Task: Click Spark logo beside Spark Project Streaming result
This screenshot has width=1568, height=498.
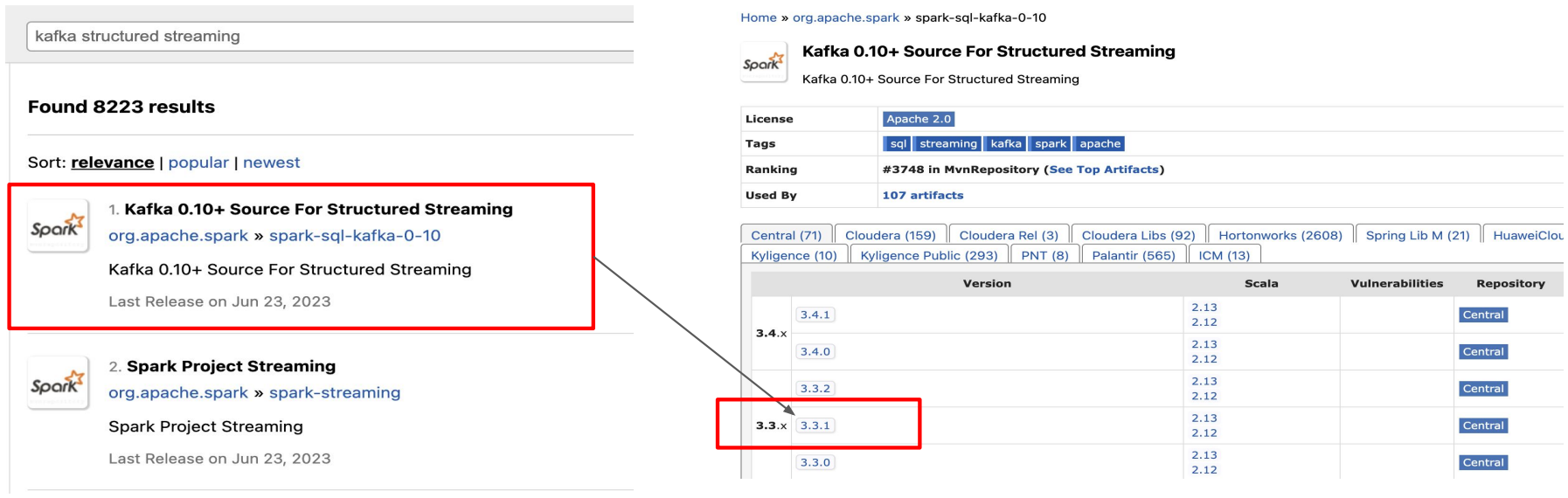Action: click(58, 383)
